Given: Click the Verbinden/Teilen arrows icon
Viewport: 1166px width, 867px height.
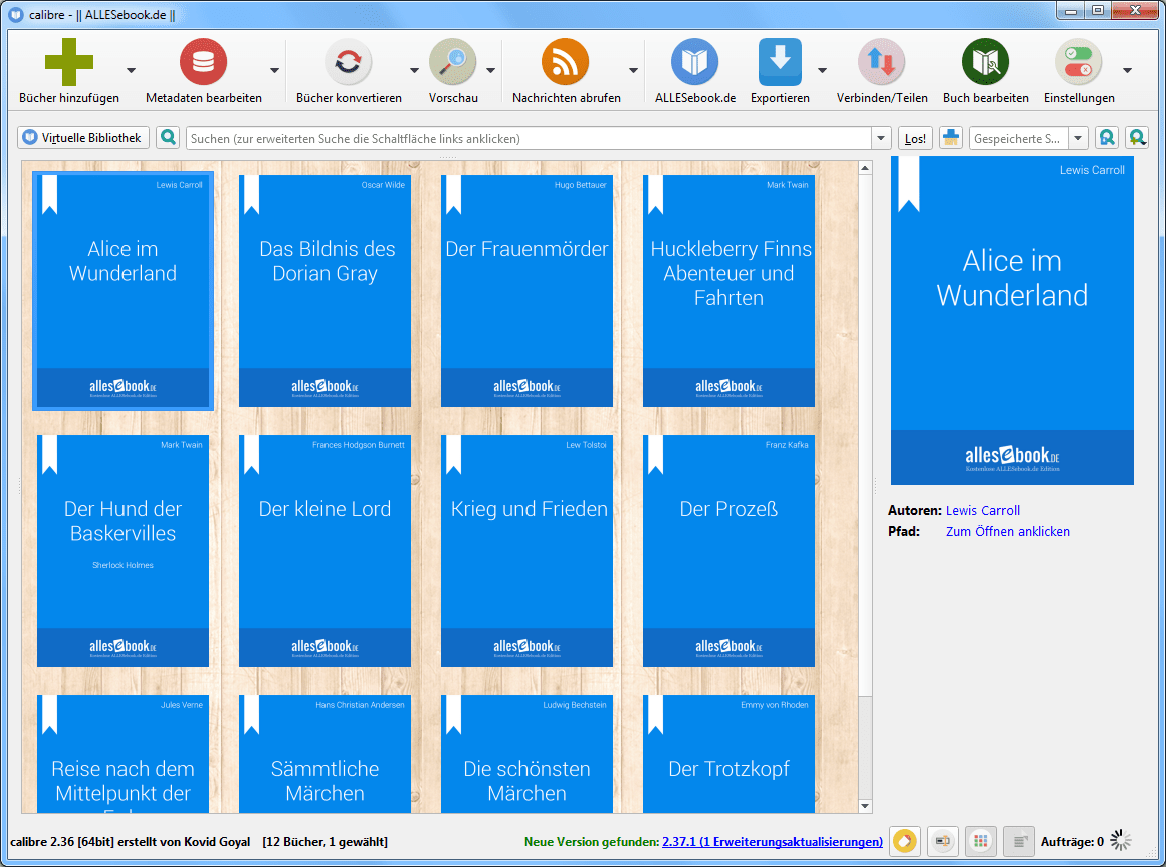Looking at the screenshot, I should [x=881, y=62].
